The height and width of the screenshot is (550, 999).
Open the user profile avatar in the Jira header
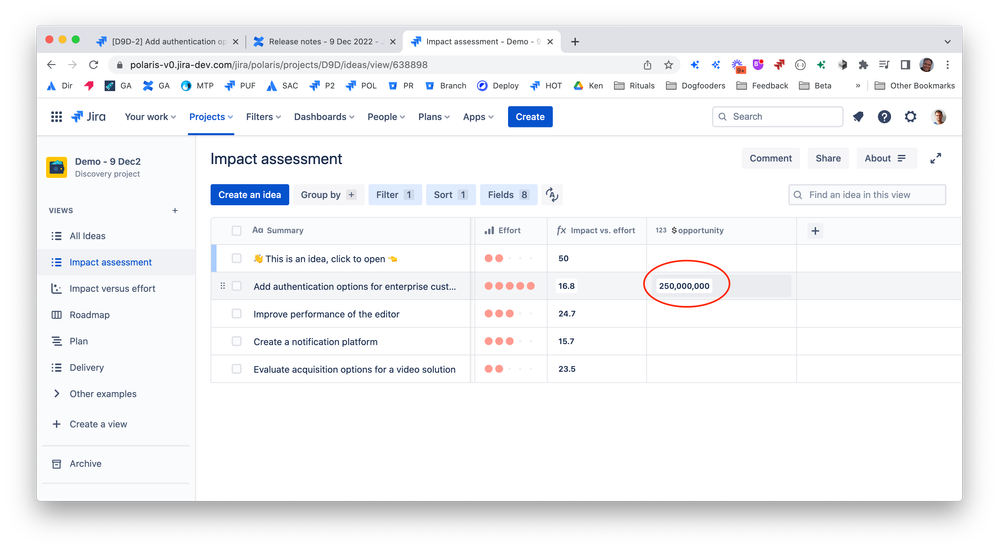(938, 117)
